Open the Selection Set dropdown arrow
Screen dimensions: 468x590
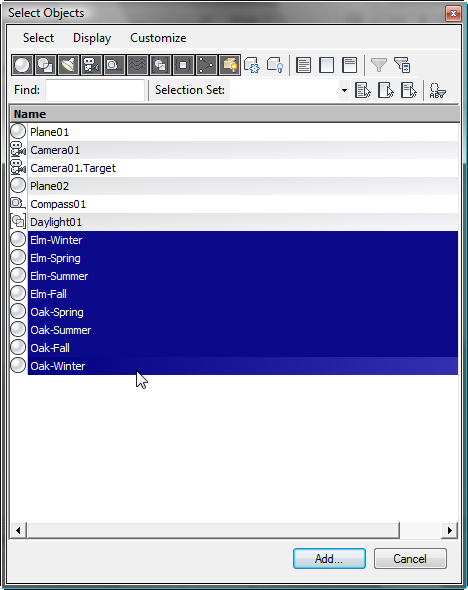tap(344, 90)
